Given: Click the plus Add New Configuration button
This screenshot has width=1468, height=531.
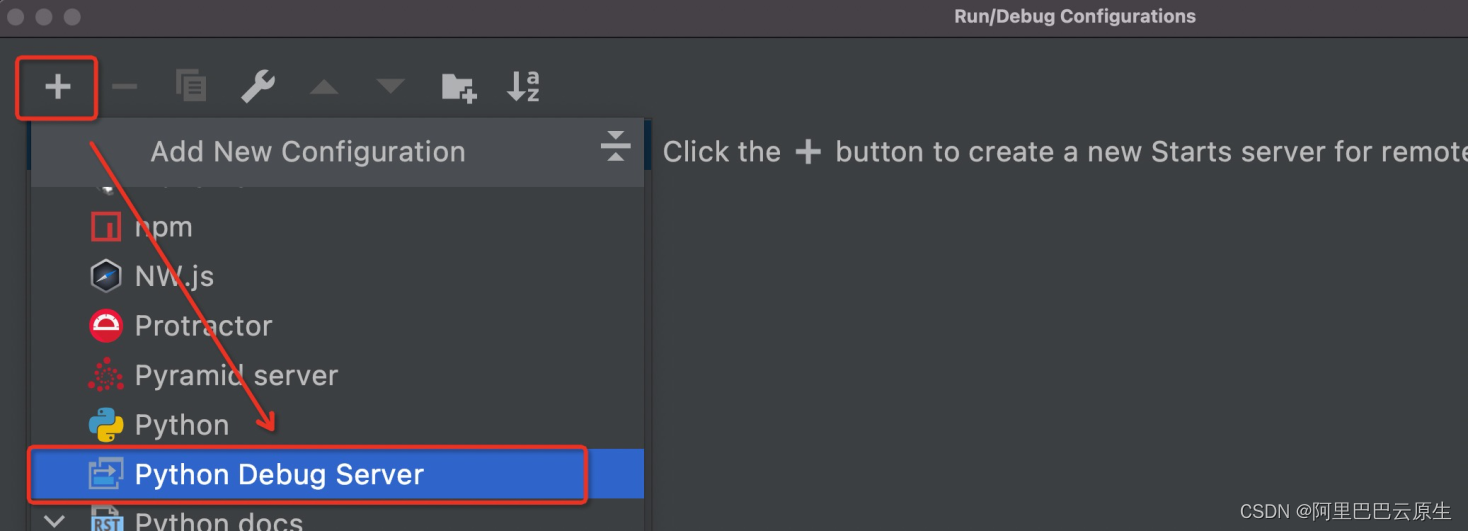Looking at the screenshot, I should (58, 87).
